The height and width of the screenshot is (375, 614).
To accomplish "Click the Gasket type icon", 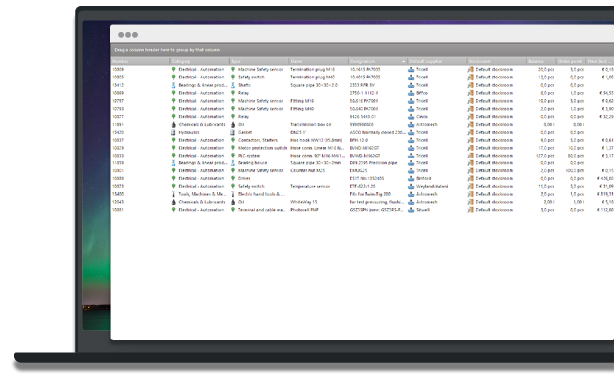I will click(x=233, y=132).
